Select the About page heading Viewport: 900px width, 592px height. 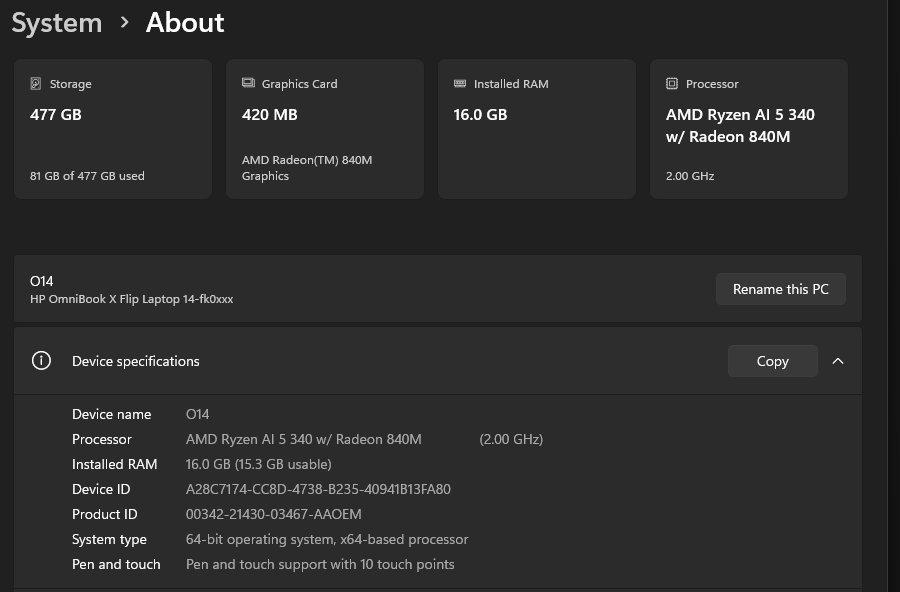pyautogui.click(x=185, y=22)
